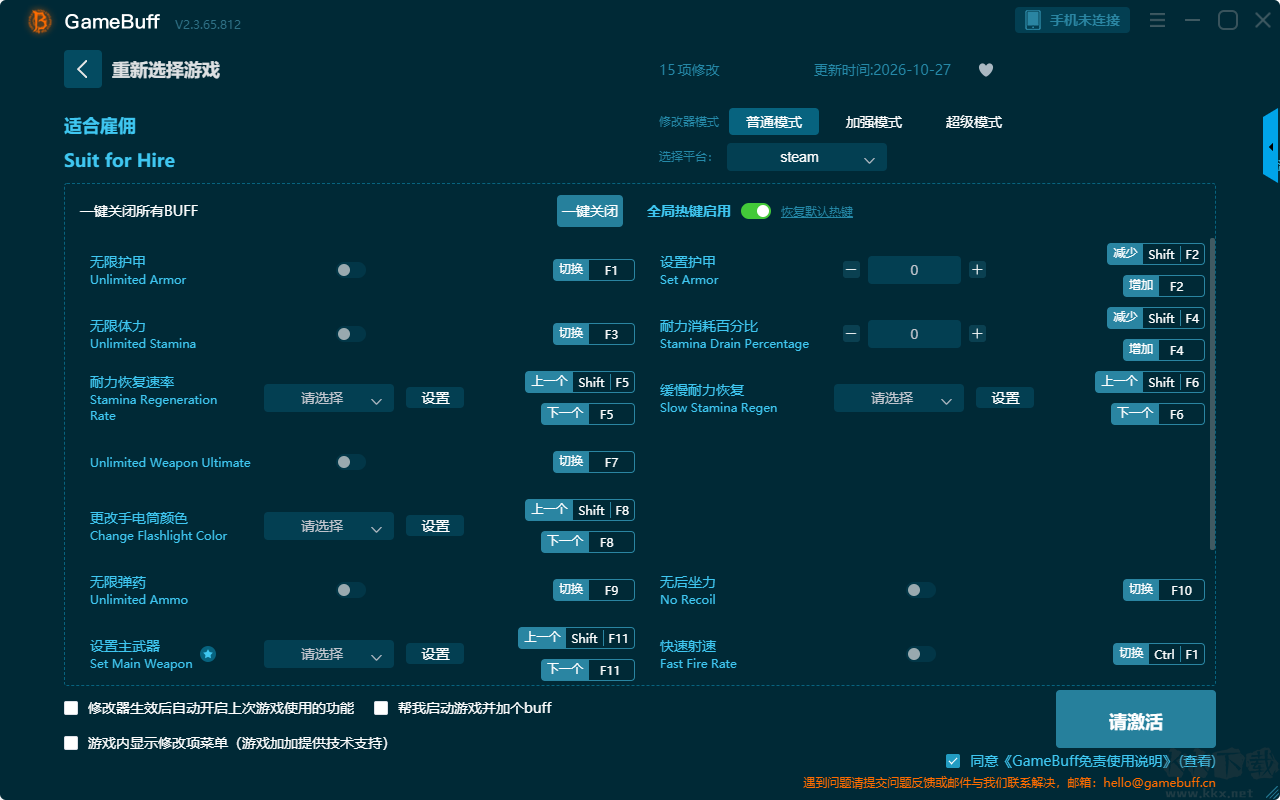Click the back arrow to reselect game
This screenshot has height=800, width=1280.
[x=83, y=69]
